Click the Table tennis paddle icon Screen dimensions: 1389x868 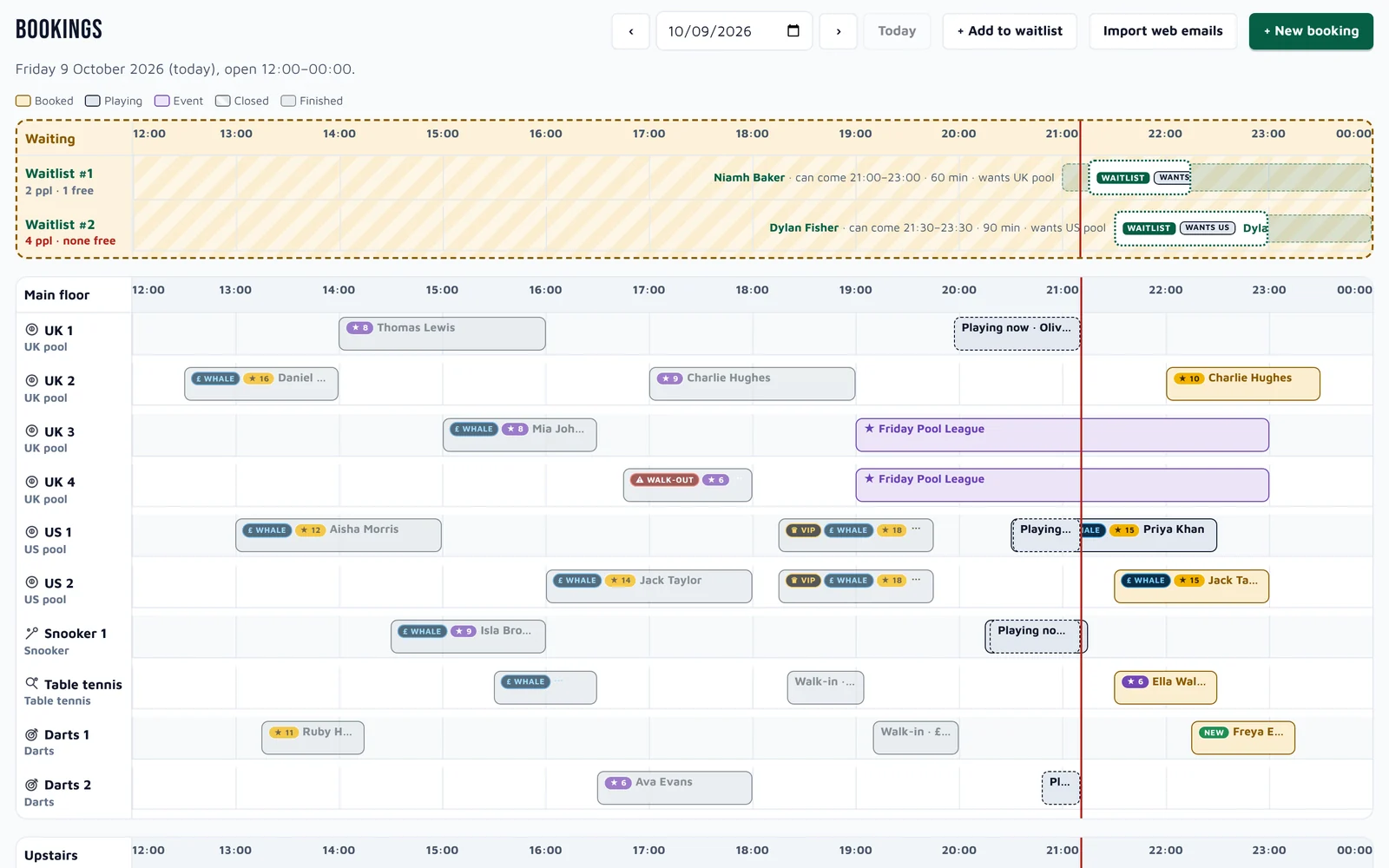click(x=32, y=684)
